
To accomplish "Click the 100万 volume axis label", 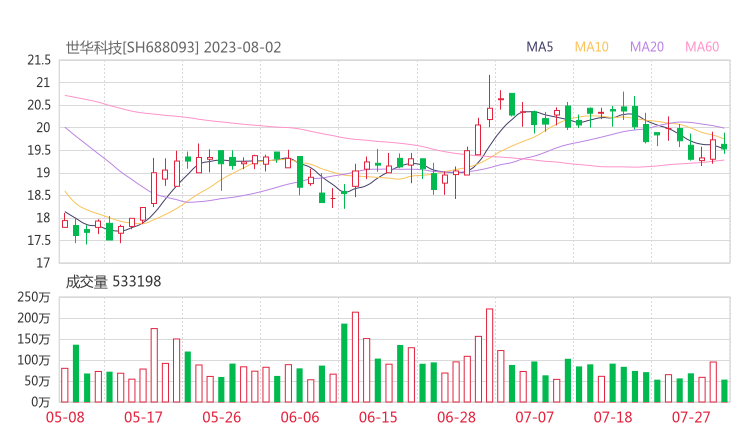I will (34, 361).
